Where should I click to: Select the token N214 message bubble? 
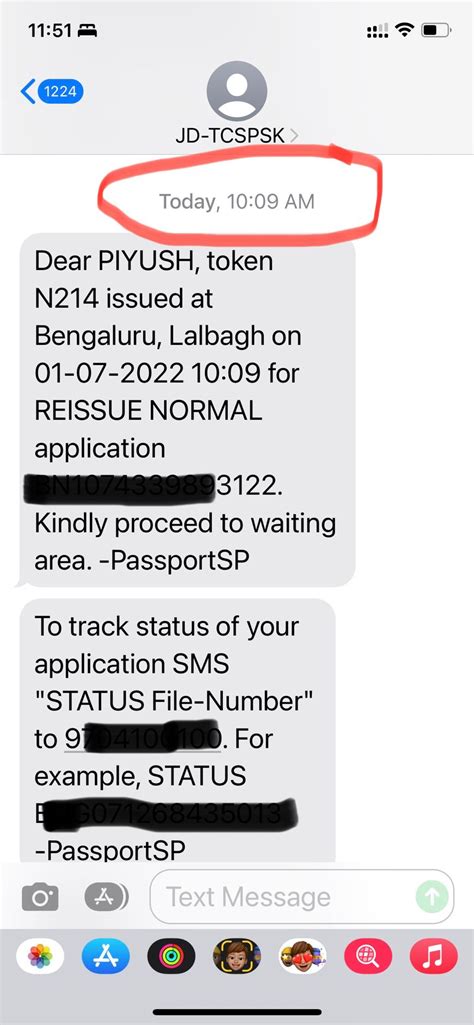click(x=187, y=411)
